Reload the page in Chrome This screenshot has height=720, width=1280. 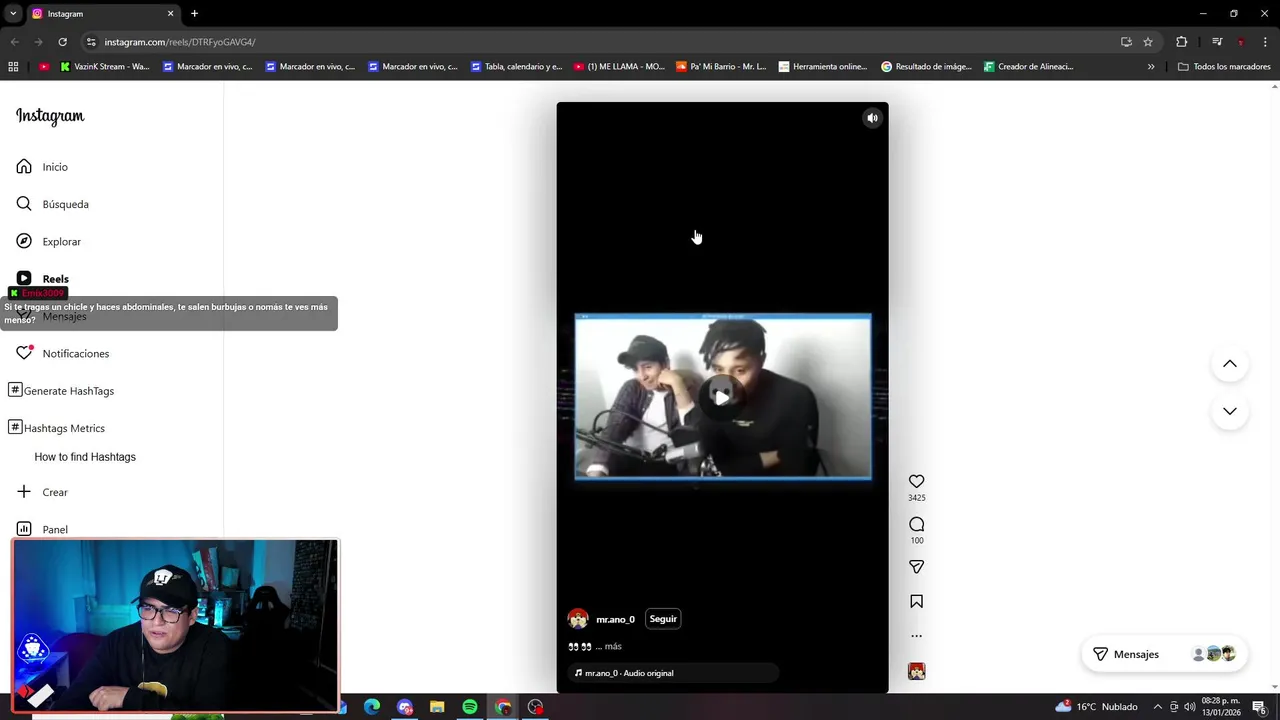(62, 42)
